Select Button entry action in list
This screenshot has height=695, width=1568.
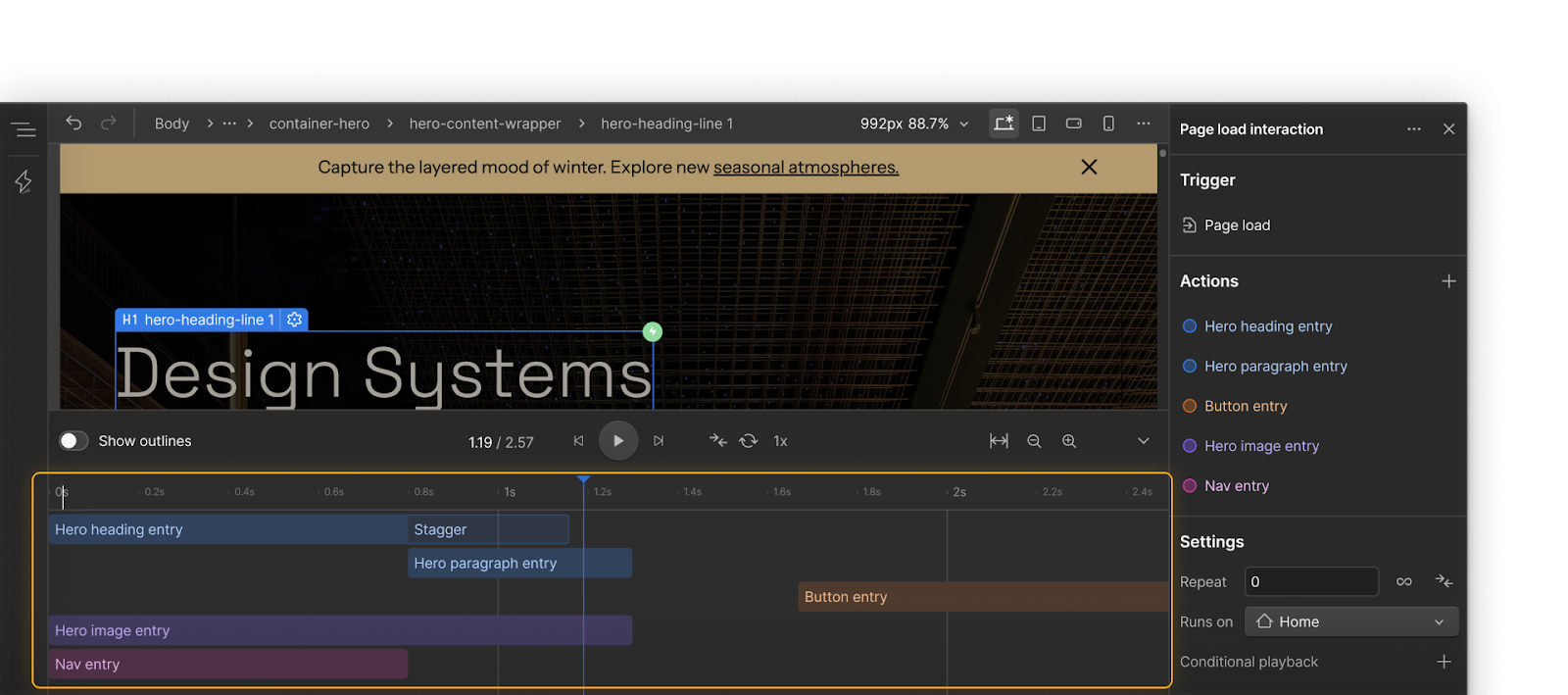point(1246,406)
